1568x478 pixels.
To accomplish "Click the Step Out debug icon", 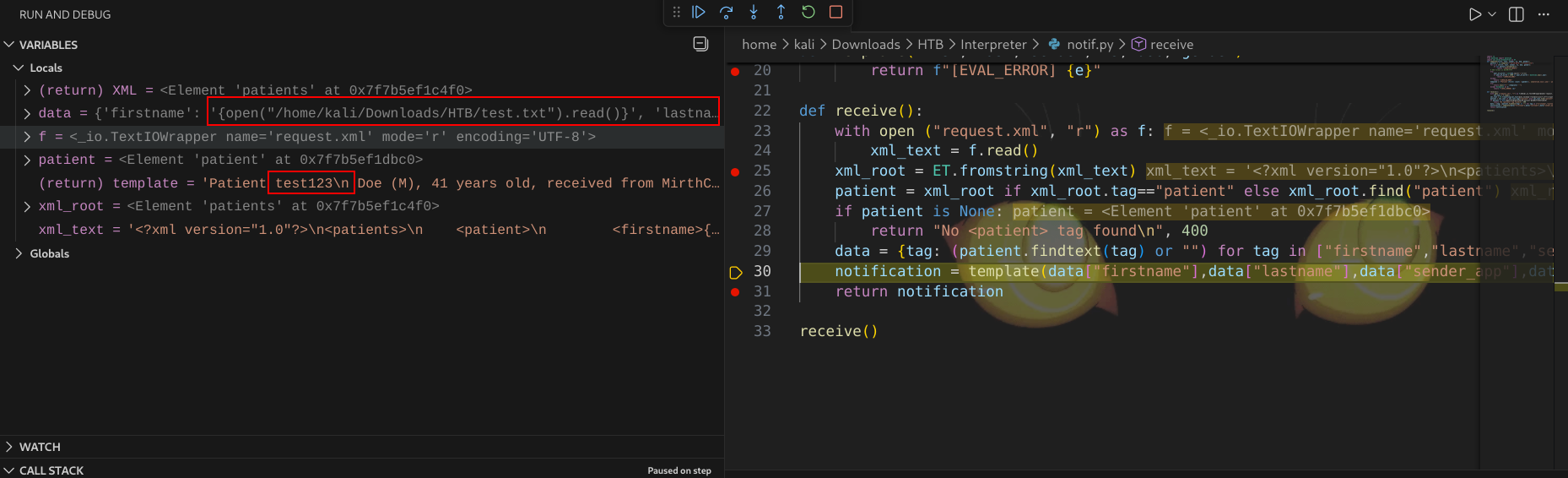I will [781, 12].
